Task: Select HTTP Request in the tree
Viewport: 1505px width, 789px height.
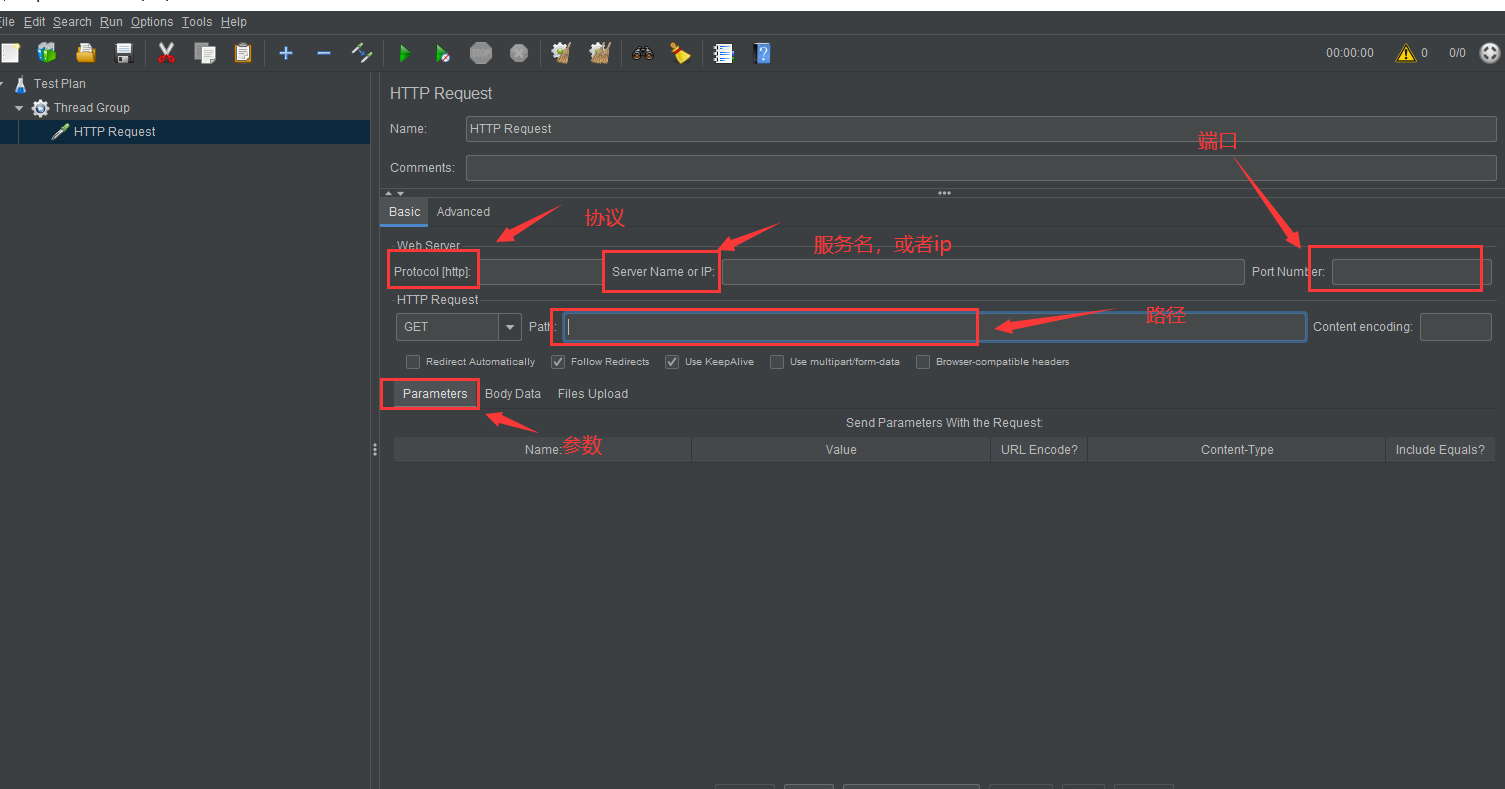Action: (114, 132)
